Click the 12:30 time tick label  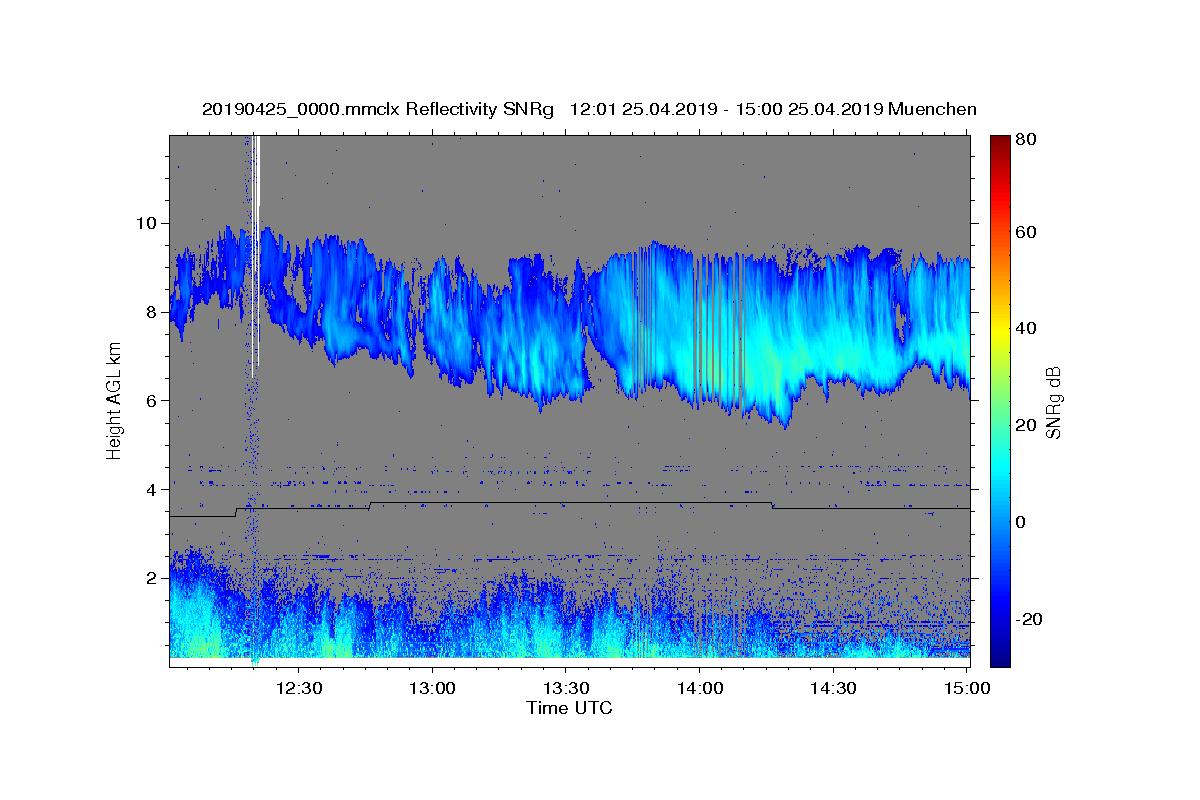coord(300,688)
